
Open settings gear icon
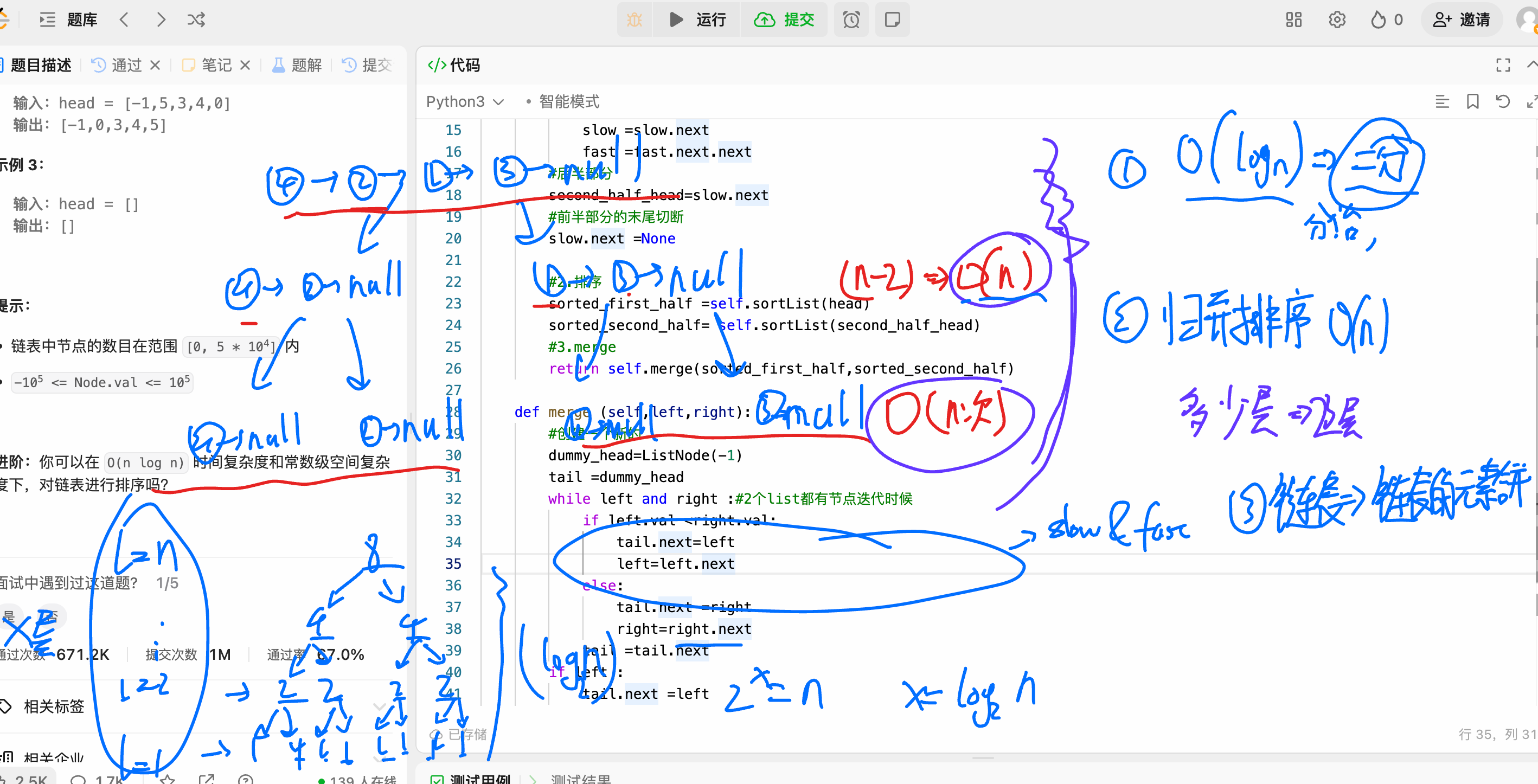click(1337, 20)
